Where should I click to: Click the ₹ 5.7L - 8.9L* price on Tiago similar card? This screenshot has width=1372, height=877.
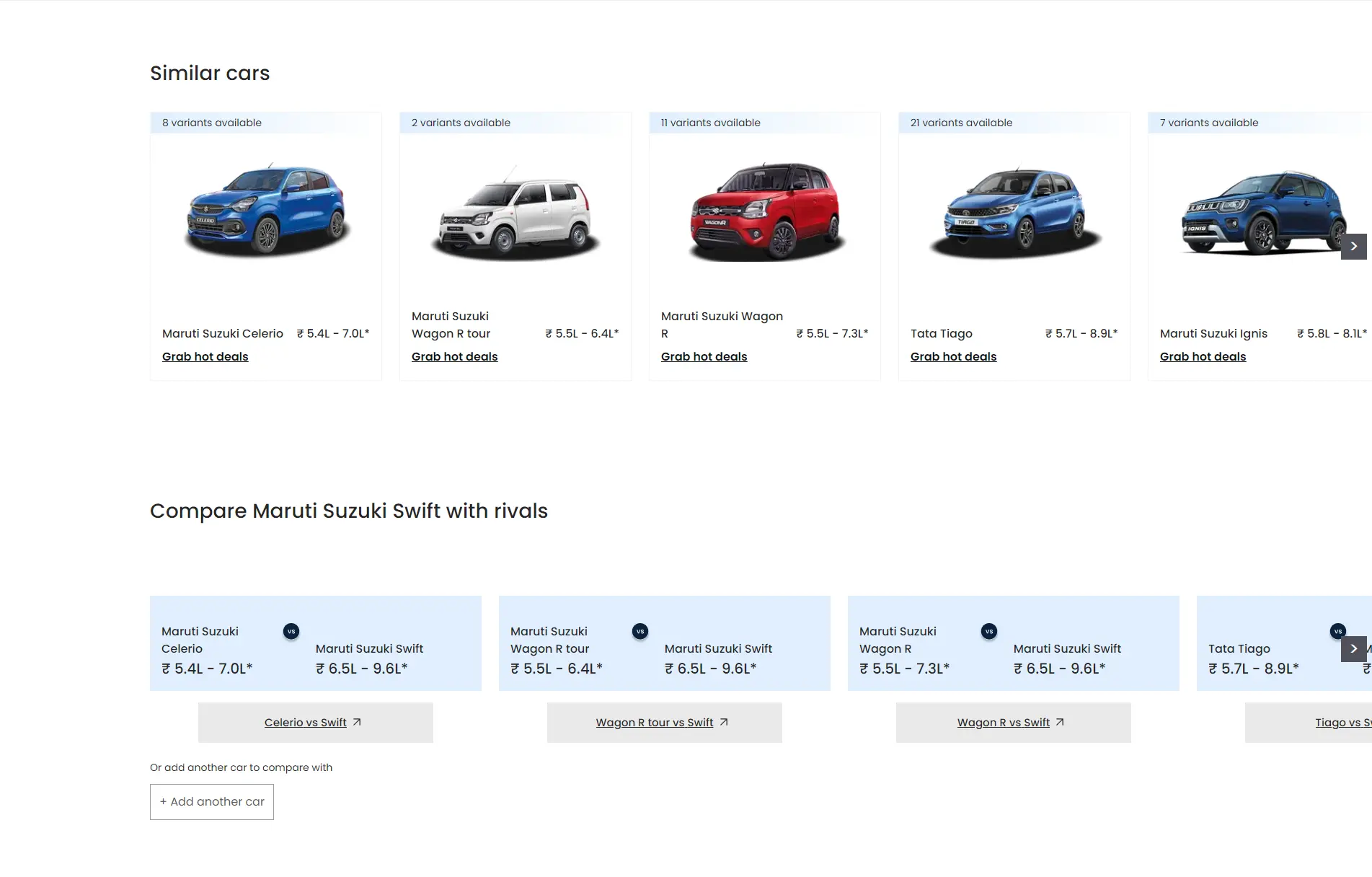pyautogui.click(x=1081, y=333)
